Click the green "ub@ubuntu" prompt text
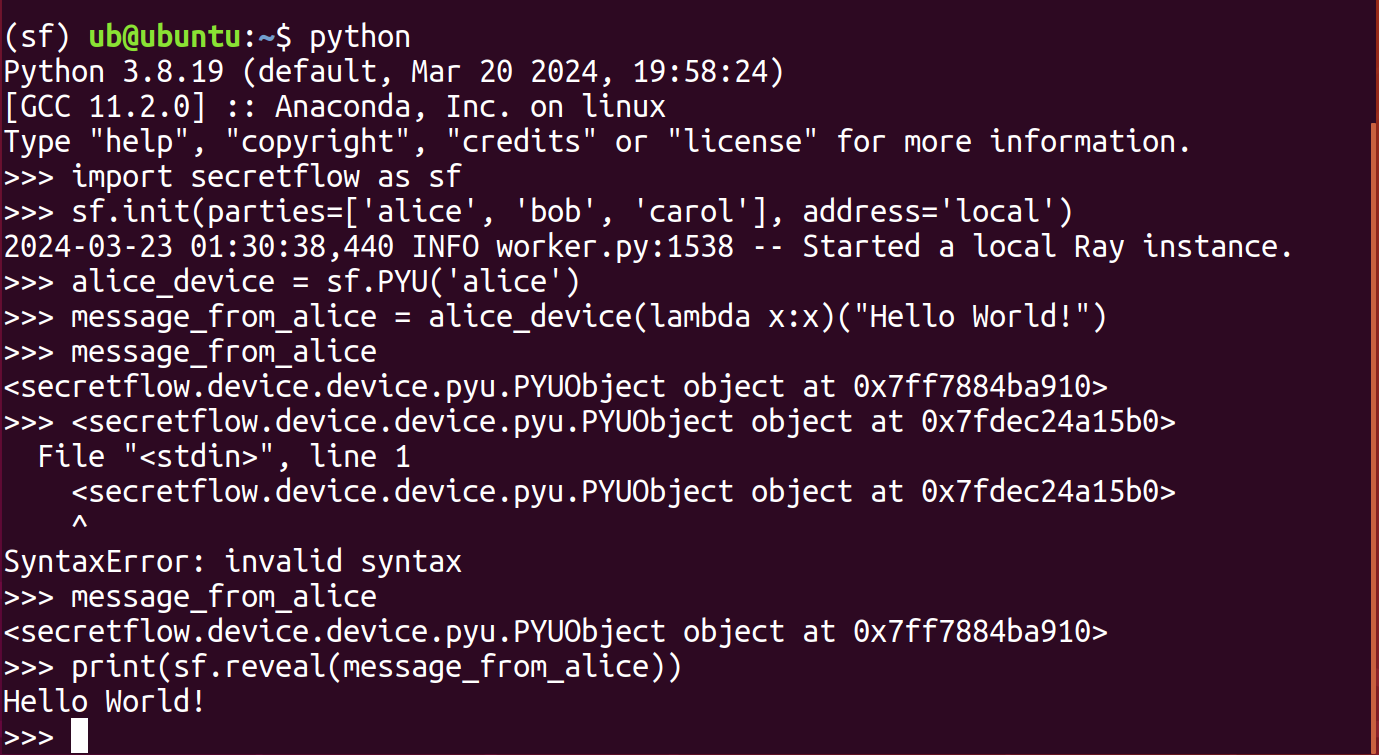Image resolution: width=1379 pixels, height=755 pixels. point(165,37)
